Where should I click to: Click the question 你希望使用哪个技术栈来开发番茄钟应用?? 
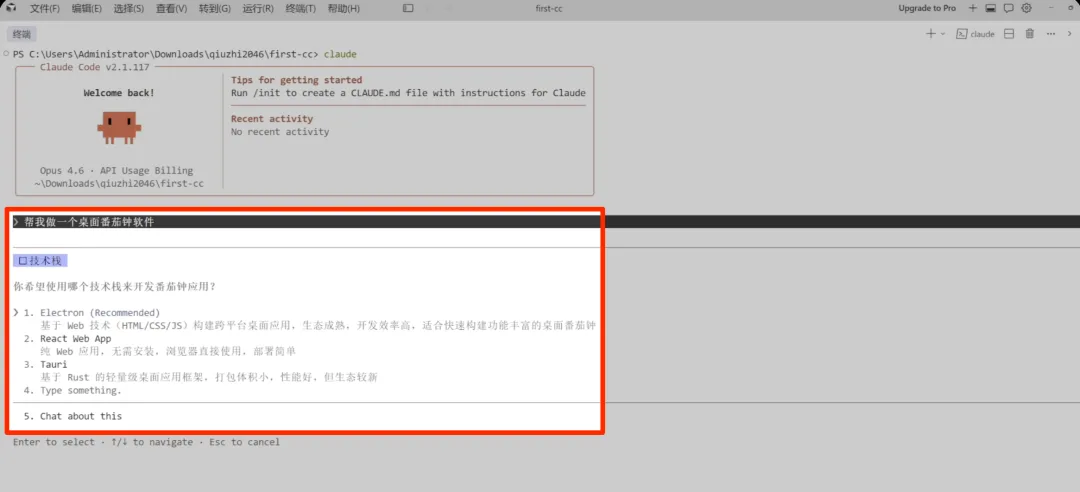click(x=114, y=286)
